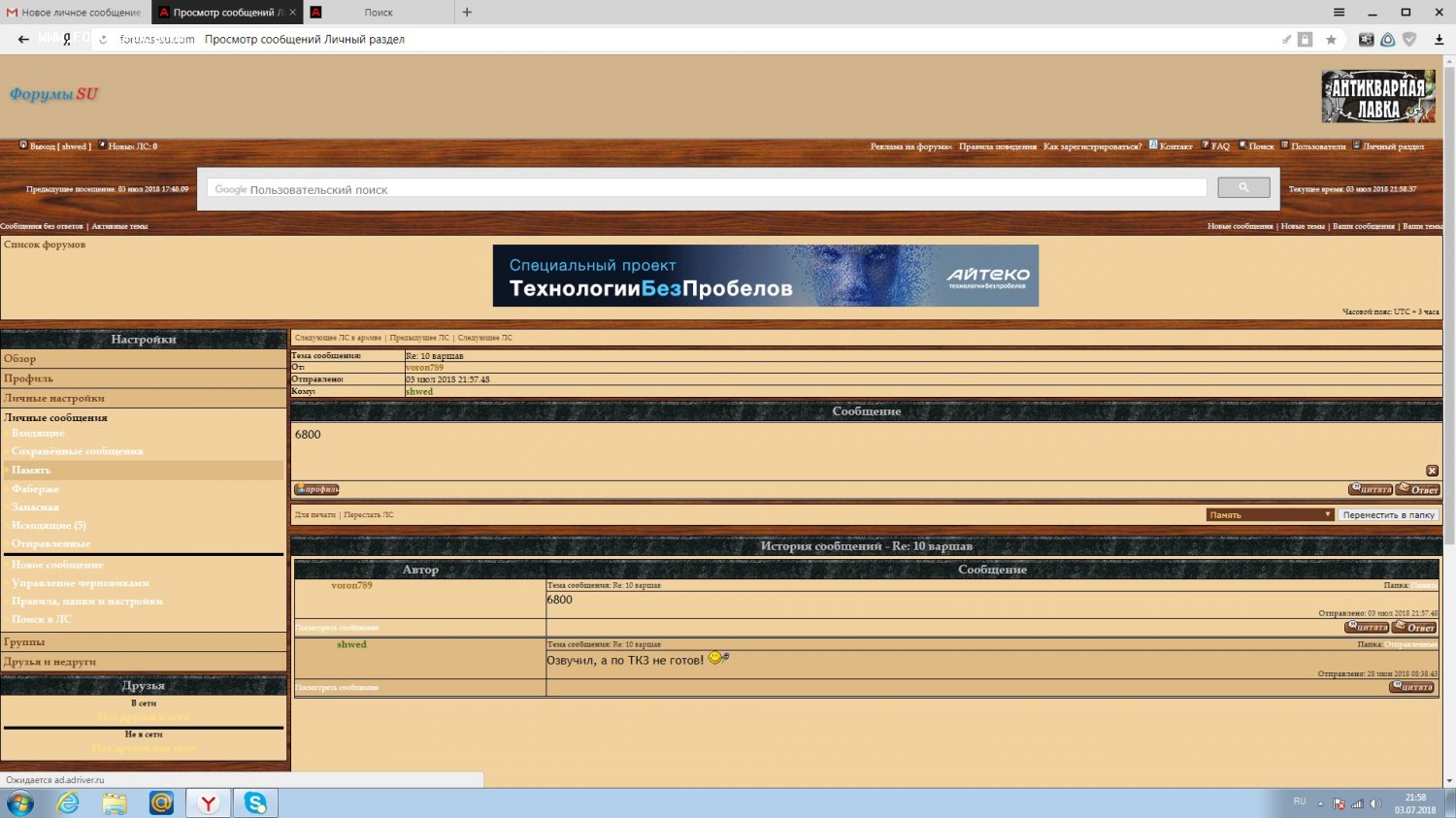Click the top 'Ответ' reply button
Image resolution: width=1456 pixels, height=818 pixels.
1418,490
